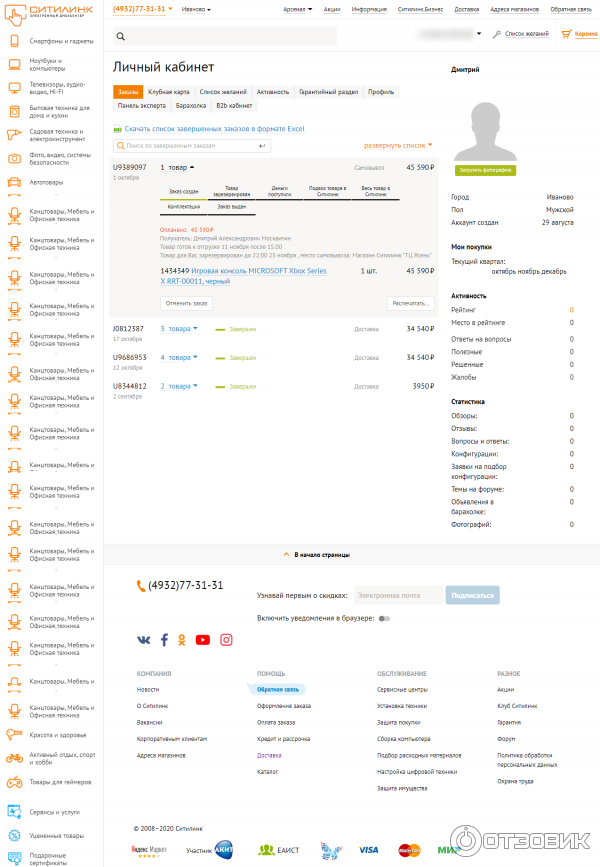Click развернуть список to expand all orders
This screenshot has height=867, width=600.
point(397,145)
